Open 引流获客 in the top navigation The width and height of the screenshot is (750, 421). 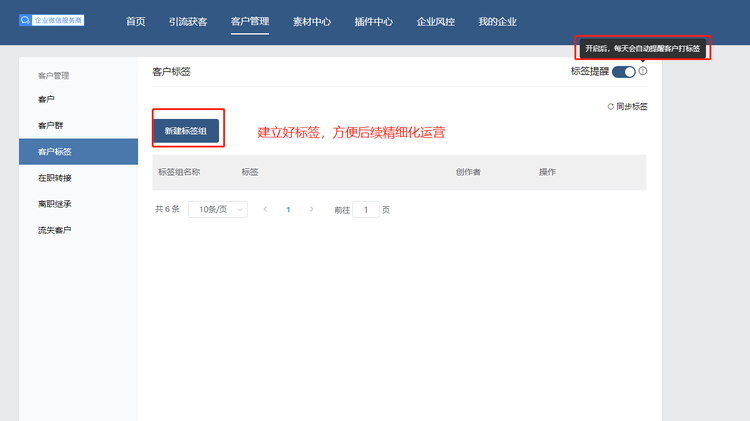click(188, 22)
